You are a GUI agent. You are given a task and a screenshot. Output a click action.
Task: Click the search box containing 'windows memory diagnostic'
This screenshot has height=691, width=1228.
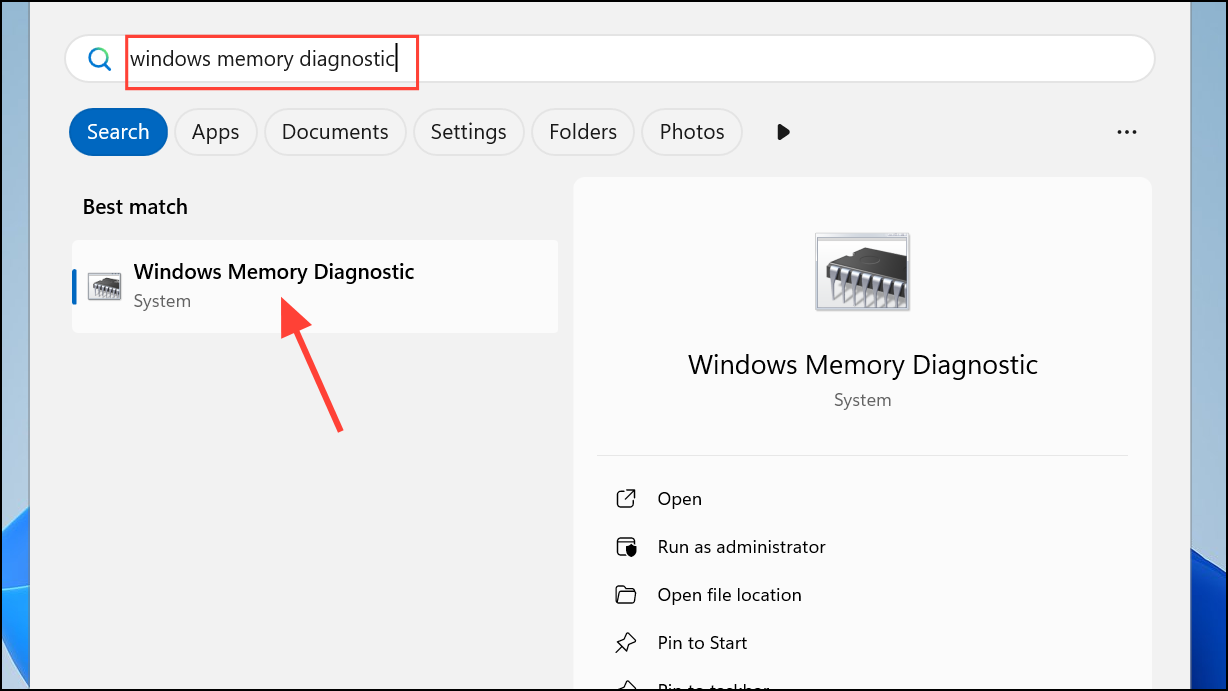(610, 59)
